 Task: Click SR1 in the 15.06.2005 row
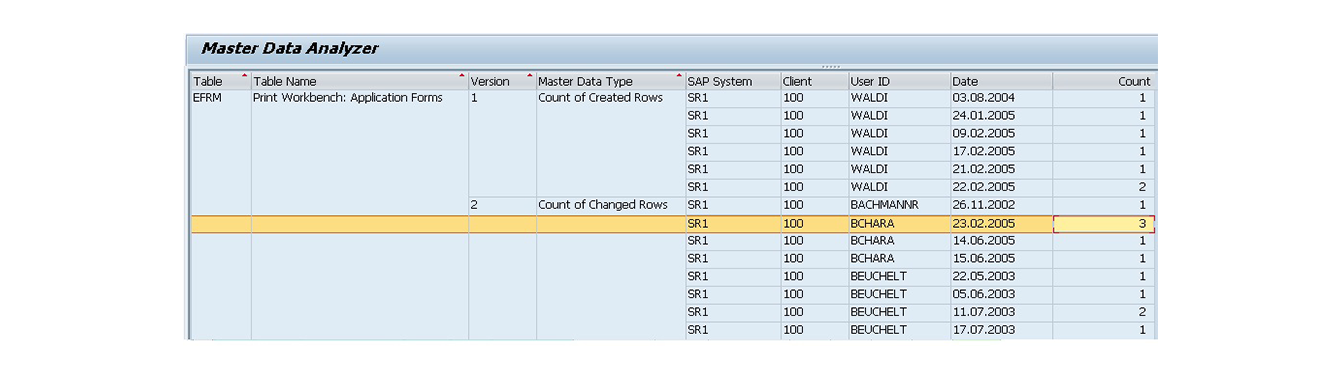(x=733, y=259)
